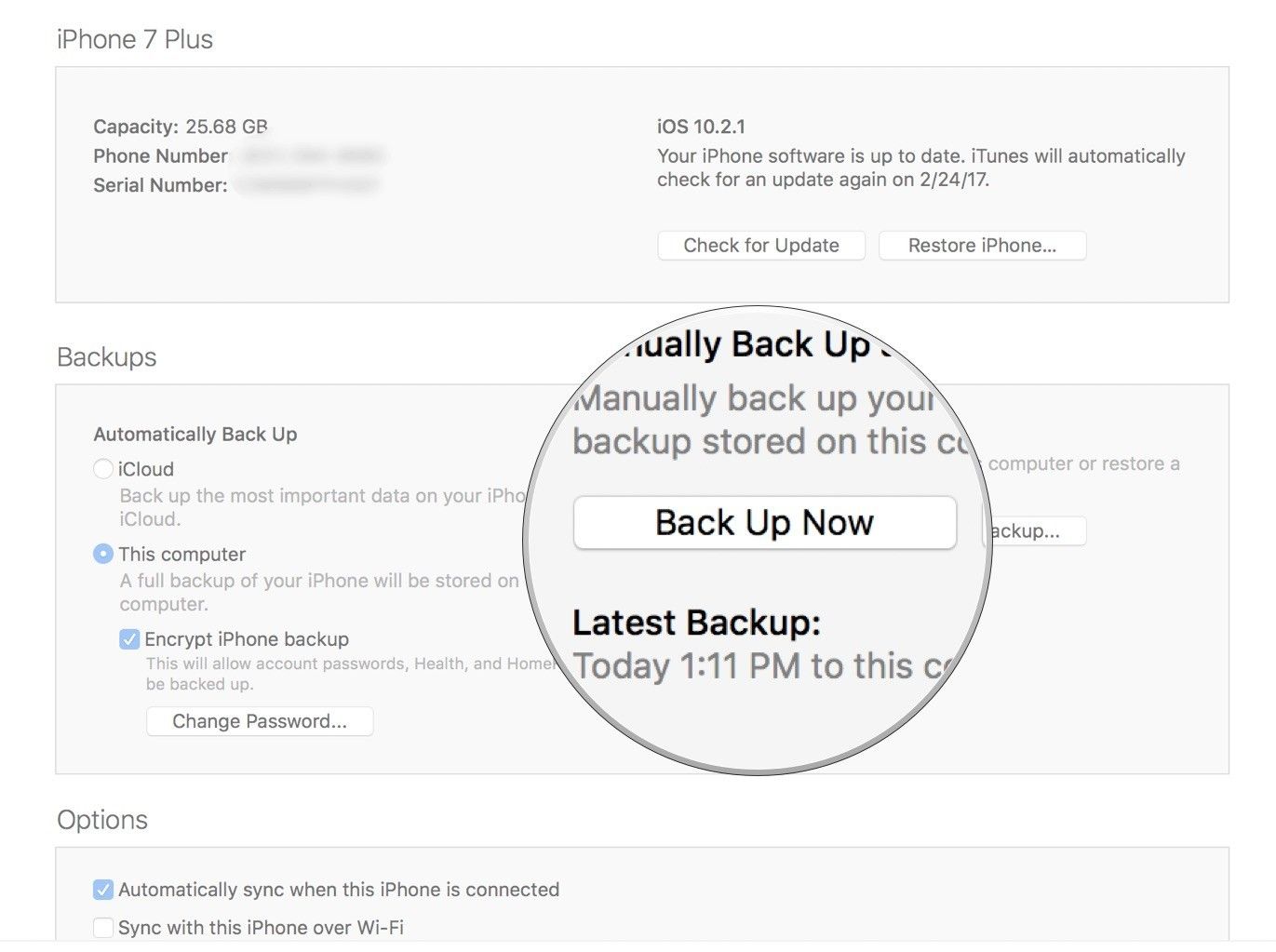Select the iCloud backup radio button
The height and width of the screenshot is (952, 1276).
click(103, 469)
